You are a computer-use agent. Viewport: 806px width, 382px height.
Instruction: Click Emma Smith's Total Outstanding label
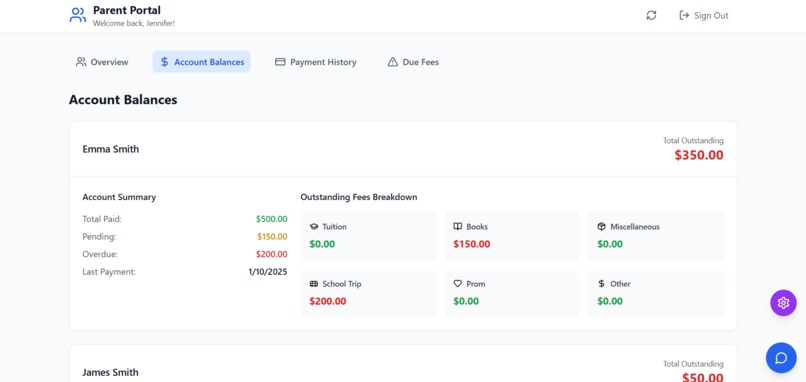coord(693,140)
